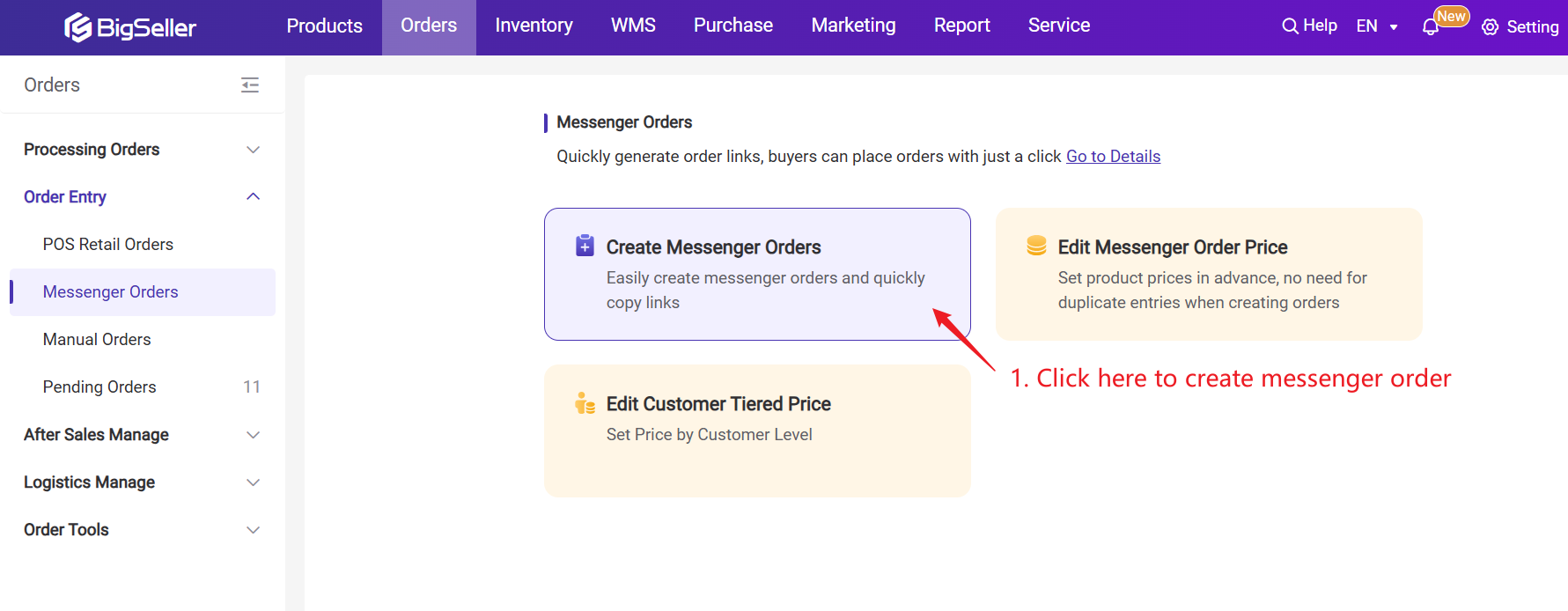Click 'Set product prices in advance' description
This screenshot has height=611, width=1568.
(1212, 290)
